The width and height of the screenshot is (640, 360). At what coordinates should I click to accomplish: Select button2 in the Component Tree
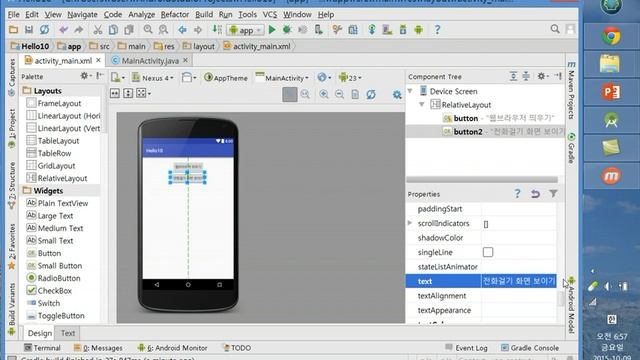(x=486, y=131)
